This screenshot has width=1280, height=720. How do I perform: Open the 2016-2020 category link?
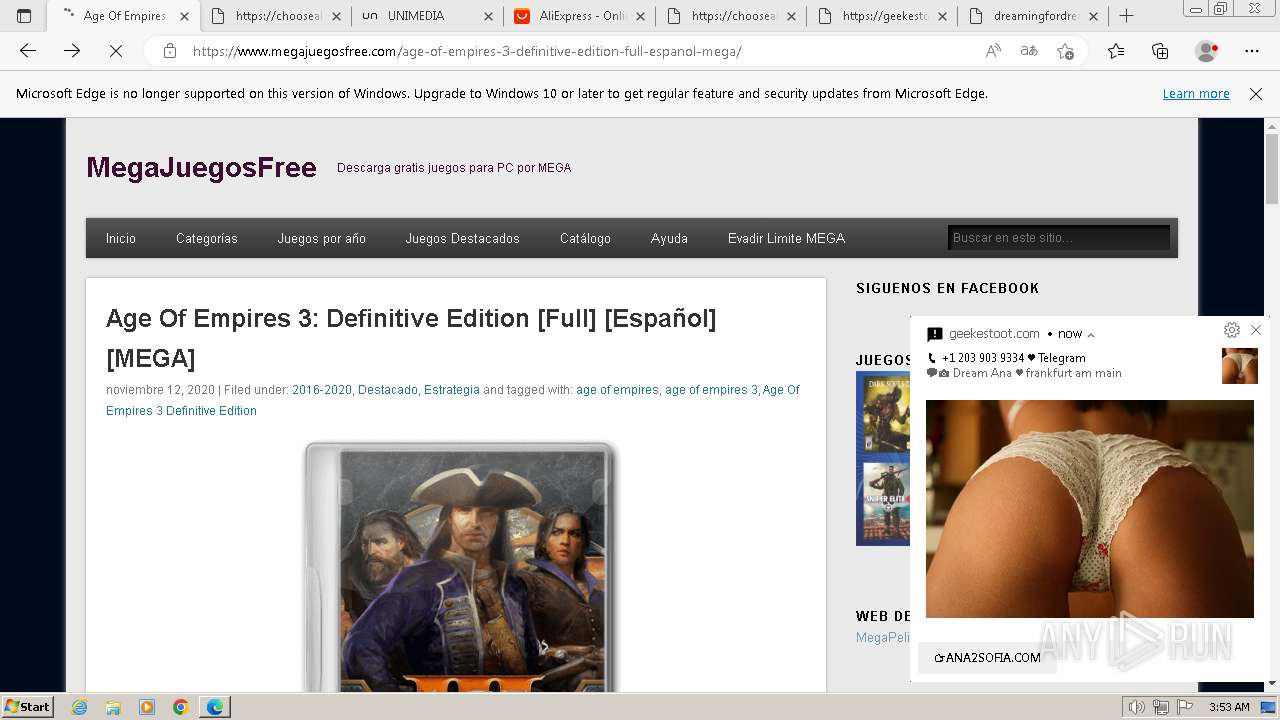coord(322,390)
